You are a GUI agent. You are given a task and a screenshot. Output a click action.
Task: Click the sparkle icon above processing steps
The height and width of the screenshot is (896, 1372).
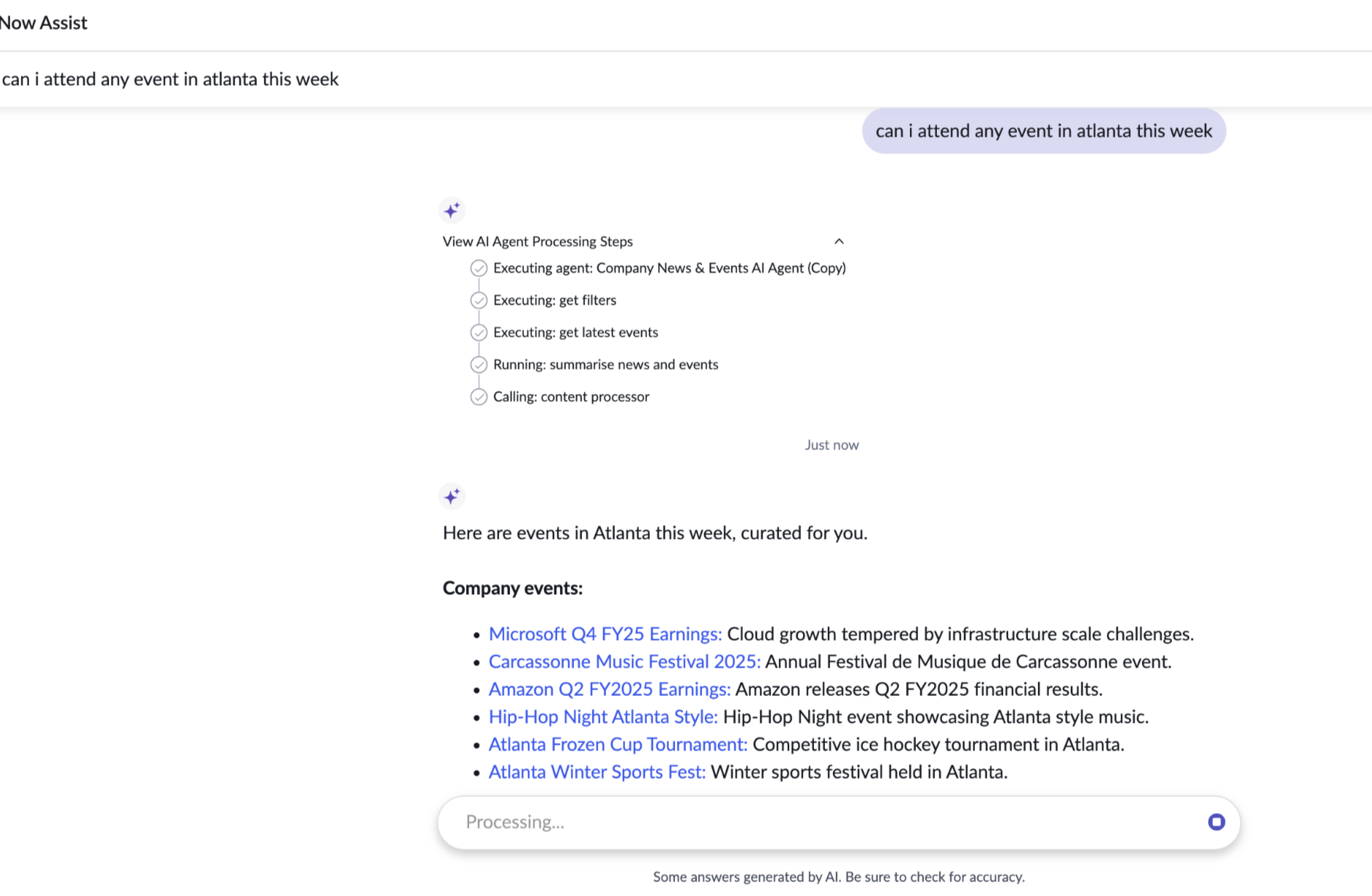click(x=452, y=210)
